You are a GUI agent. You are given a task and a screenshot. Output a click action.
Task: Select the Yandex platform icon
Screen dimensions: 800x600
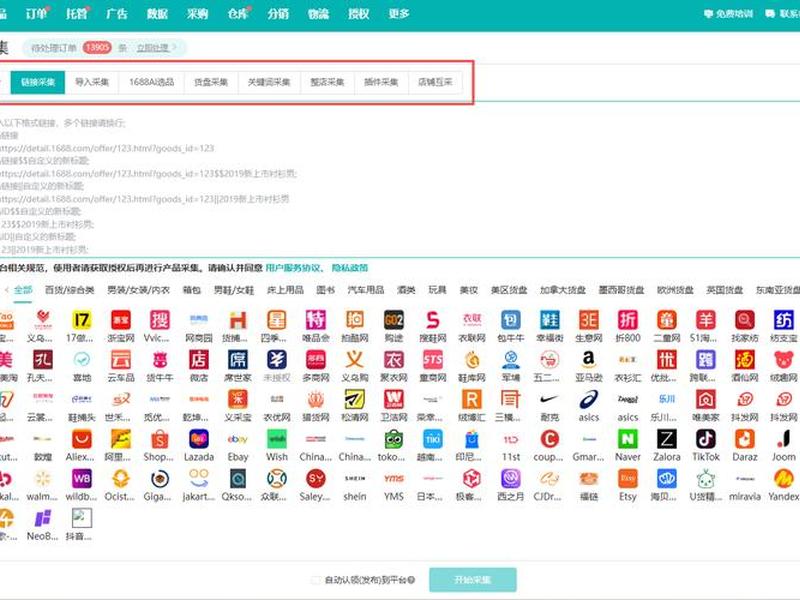coord(784,479)
